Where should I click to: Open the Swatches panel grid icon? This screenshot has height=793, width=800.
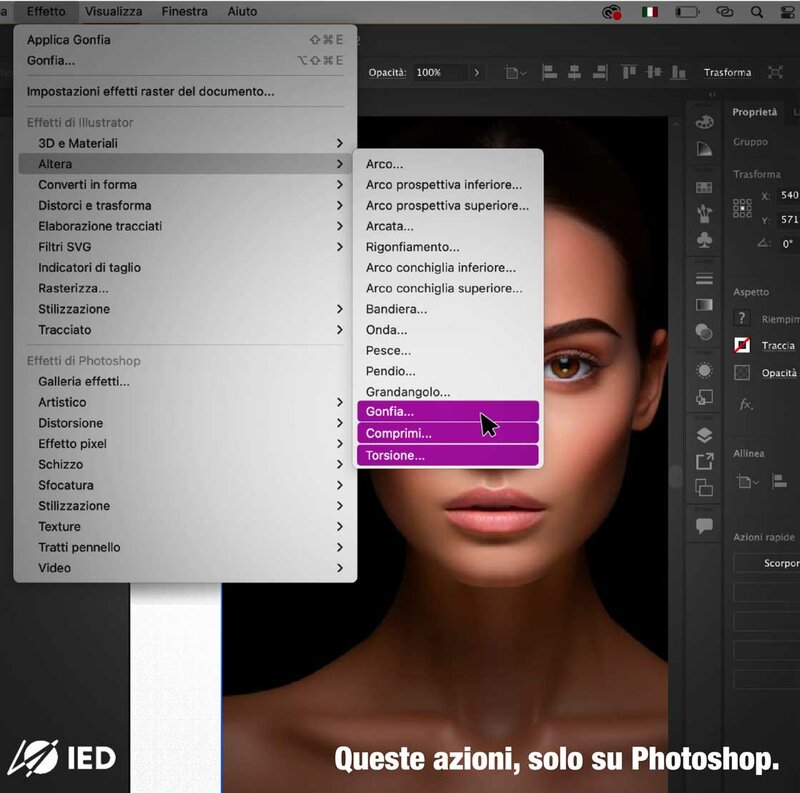click(704, 187)
